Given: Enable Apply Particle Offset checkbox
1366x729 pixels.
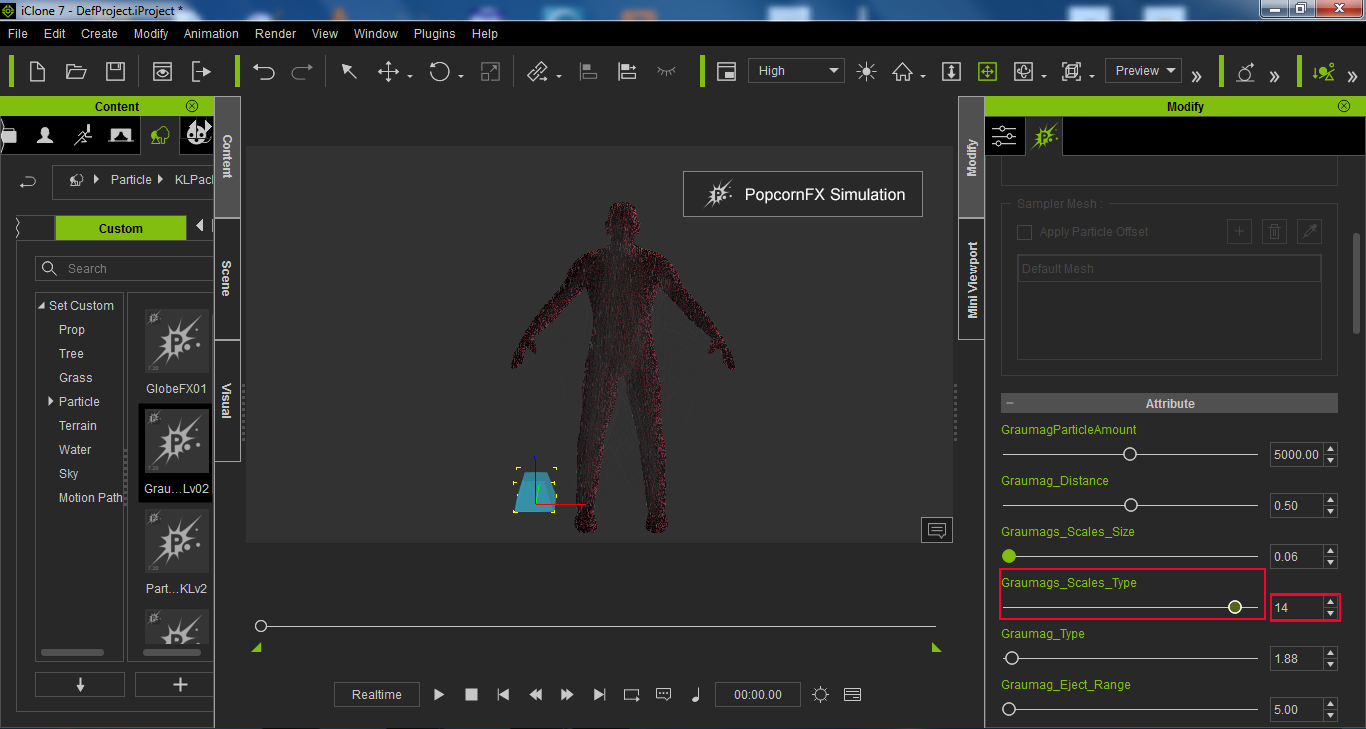Looking at the screenshot, I should pyautogui.click(x=1024, y=232).
